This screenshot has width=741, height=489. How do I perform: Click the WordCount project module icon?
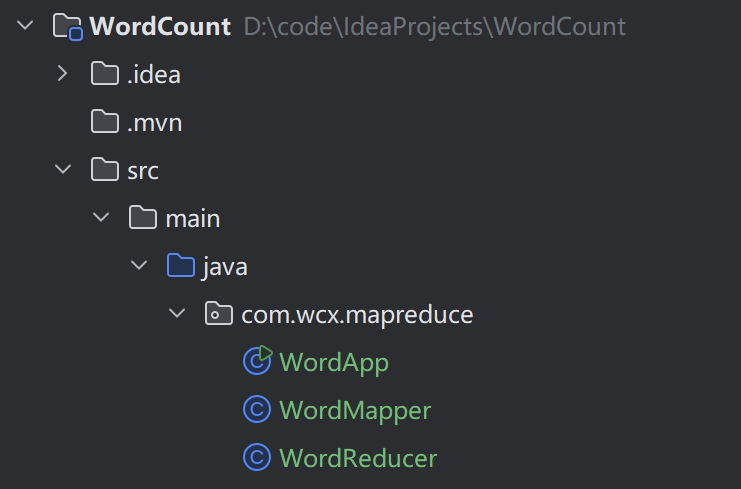pyautogui.click(x=68, y=26)
